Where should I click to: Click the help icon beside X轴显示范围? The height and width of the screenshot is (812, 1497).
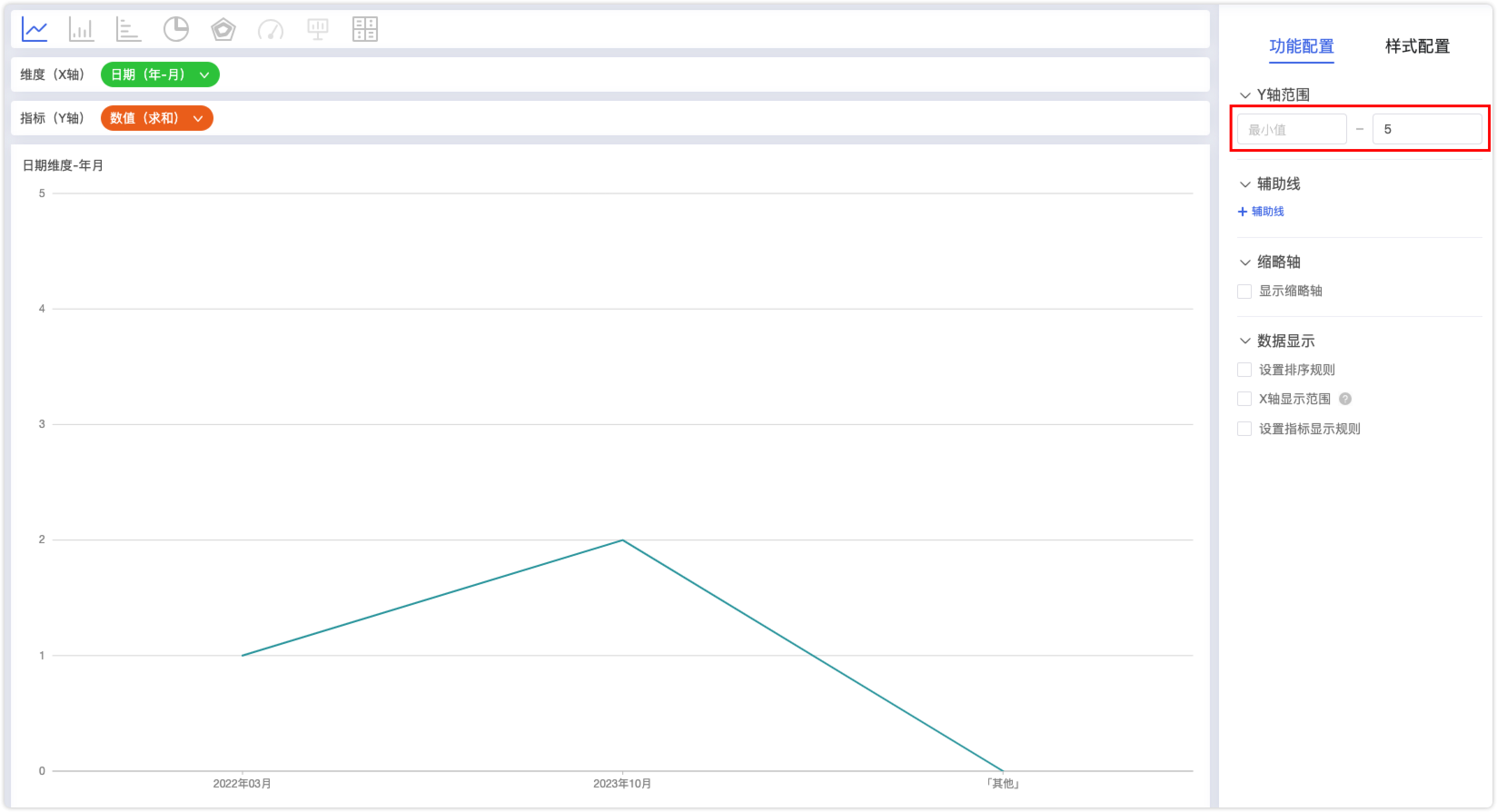(x=1345, y=399)
